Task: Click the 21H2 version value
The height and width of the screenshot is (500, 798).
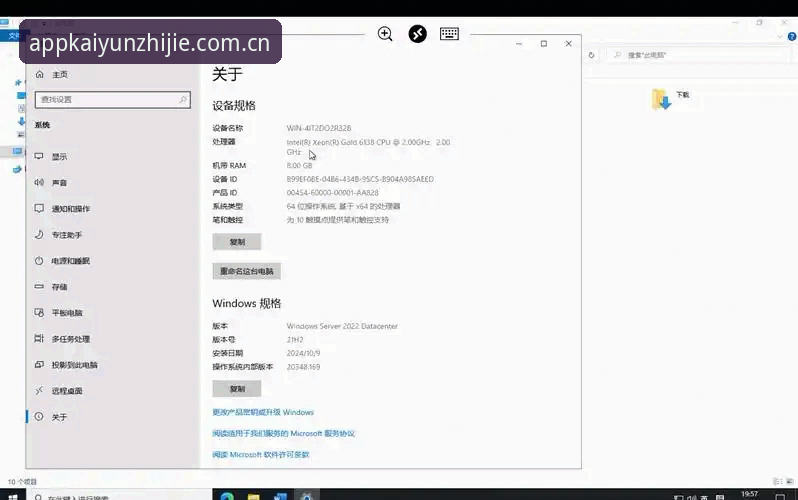Action: pyautogui.click(x=295, y=340)
